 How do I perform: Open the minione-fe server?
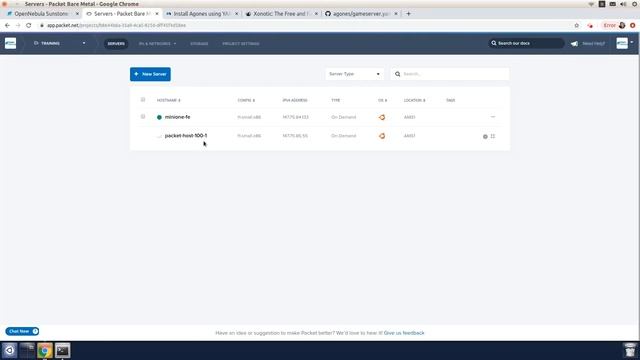(178, 117)
